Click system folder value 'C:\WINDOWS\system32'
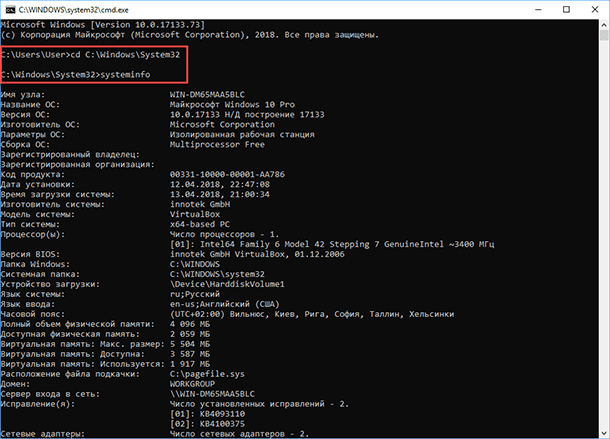Screen dimensions: 610x439 [x=217, y=274]
